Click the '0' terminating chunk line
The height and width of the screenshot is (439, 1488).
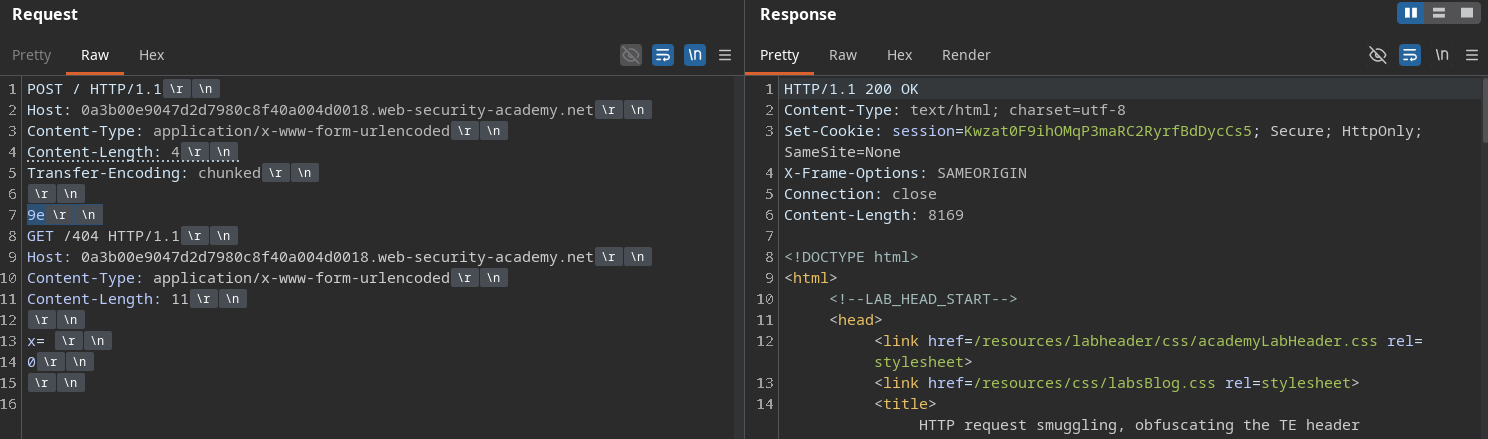point(31,362)
